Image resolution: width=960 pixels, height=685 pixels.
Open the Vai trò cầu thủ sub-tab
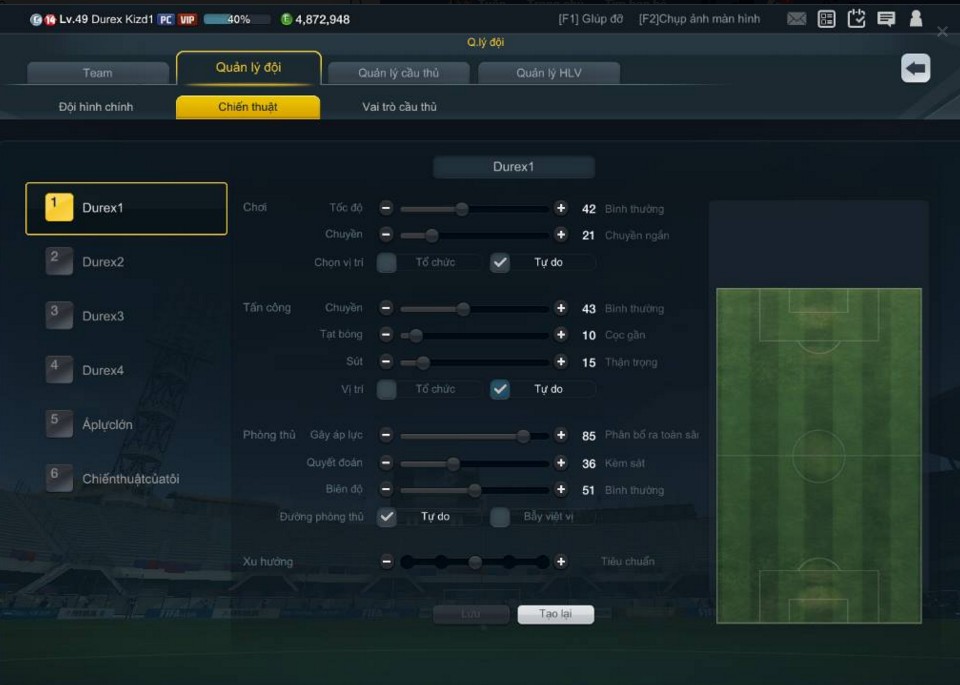[399, 107]
